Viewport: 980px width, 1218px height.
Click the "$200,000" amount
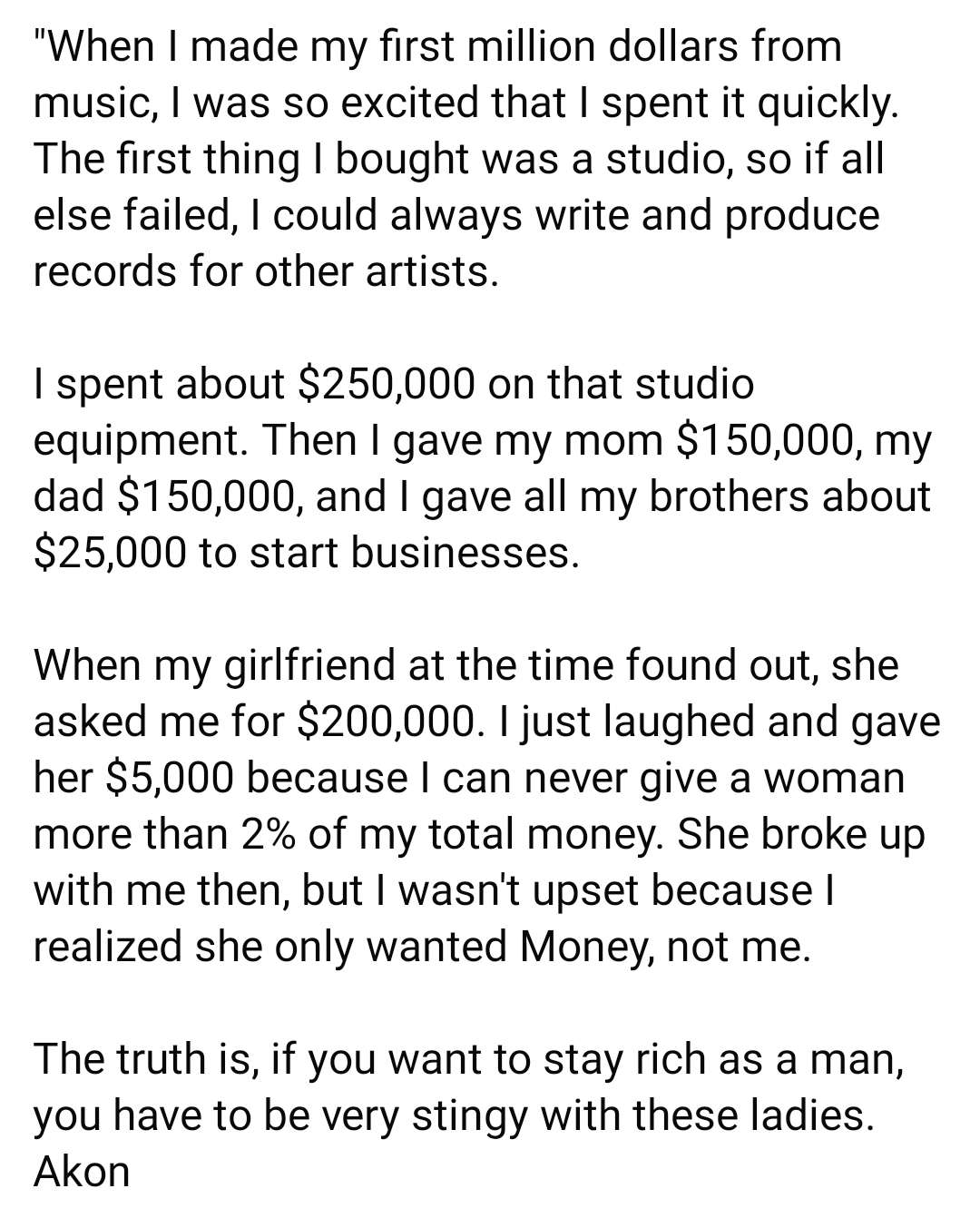[386, 722]
